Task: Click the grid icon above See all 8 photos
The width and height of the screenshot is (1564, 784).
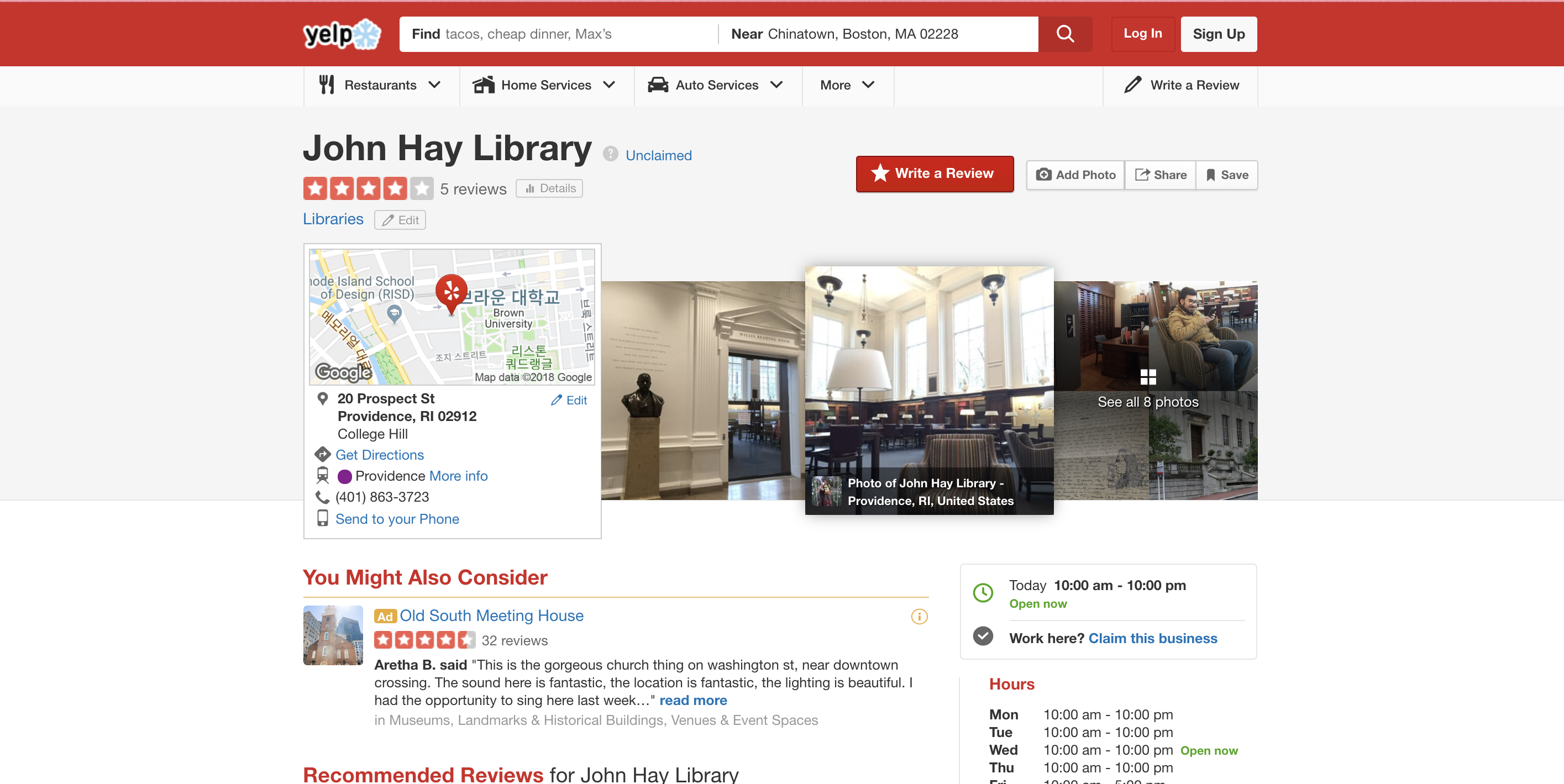Action: coord(1147,377)
